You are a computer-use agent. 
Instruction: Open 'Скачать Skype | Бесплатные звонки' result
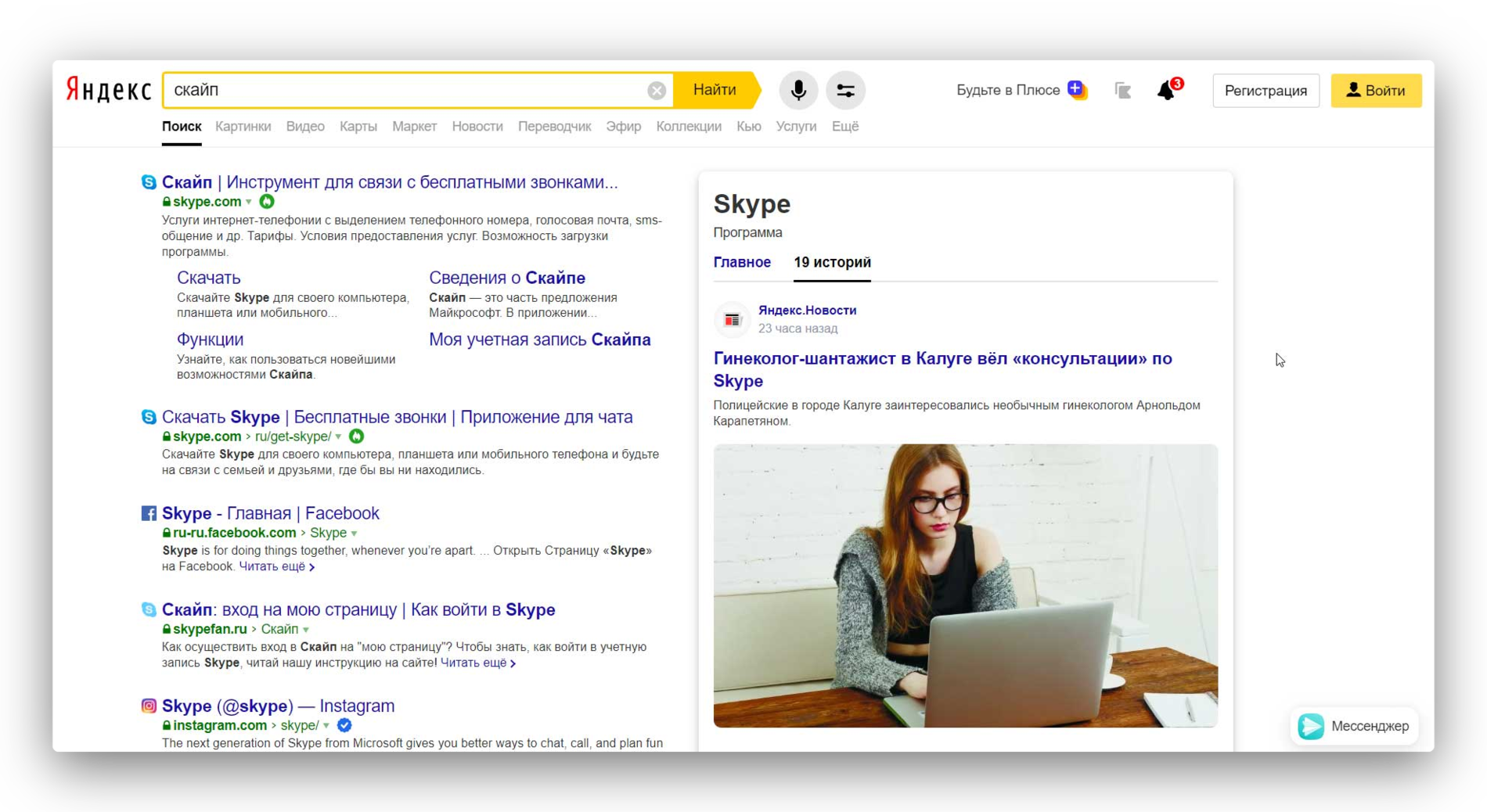tap(397, 417)
